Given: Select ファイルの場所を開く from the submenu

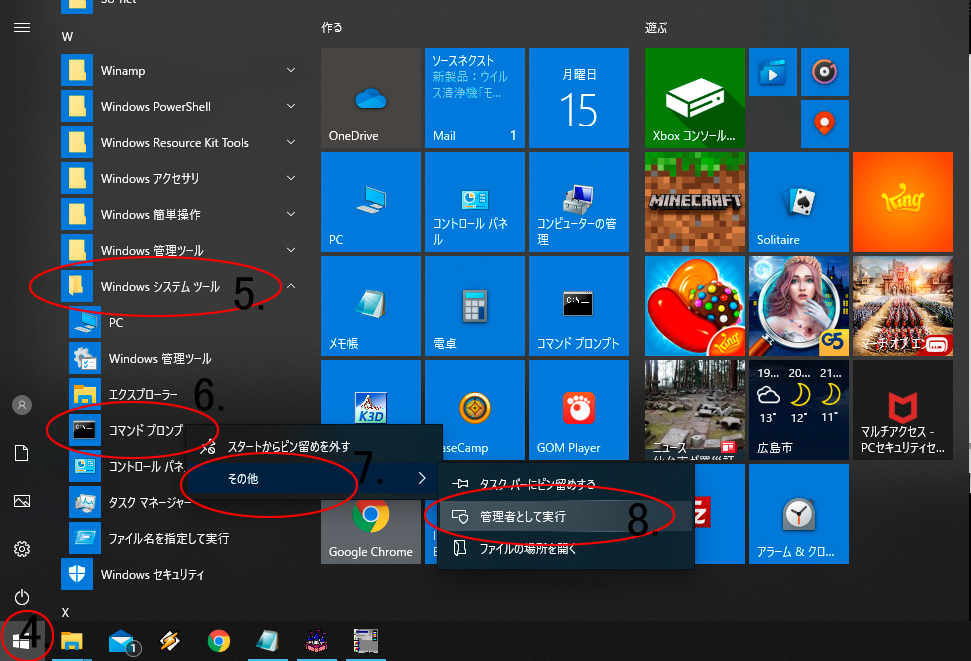Looking at the screenshot, I should pos(565,548).
